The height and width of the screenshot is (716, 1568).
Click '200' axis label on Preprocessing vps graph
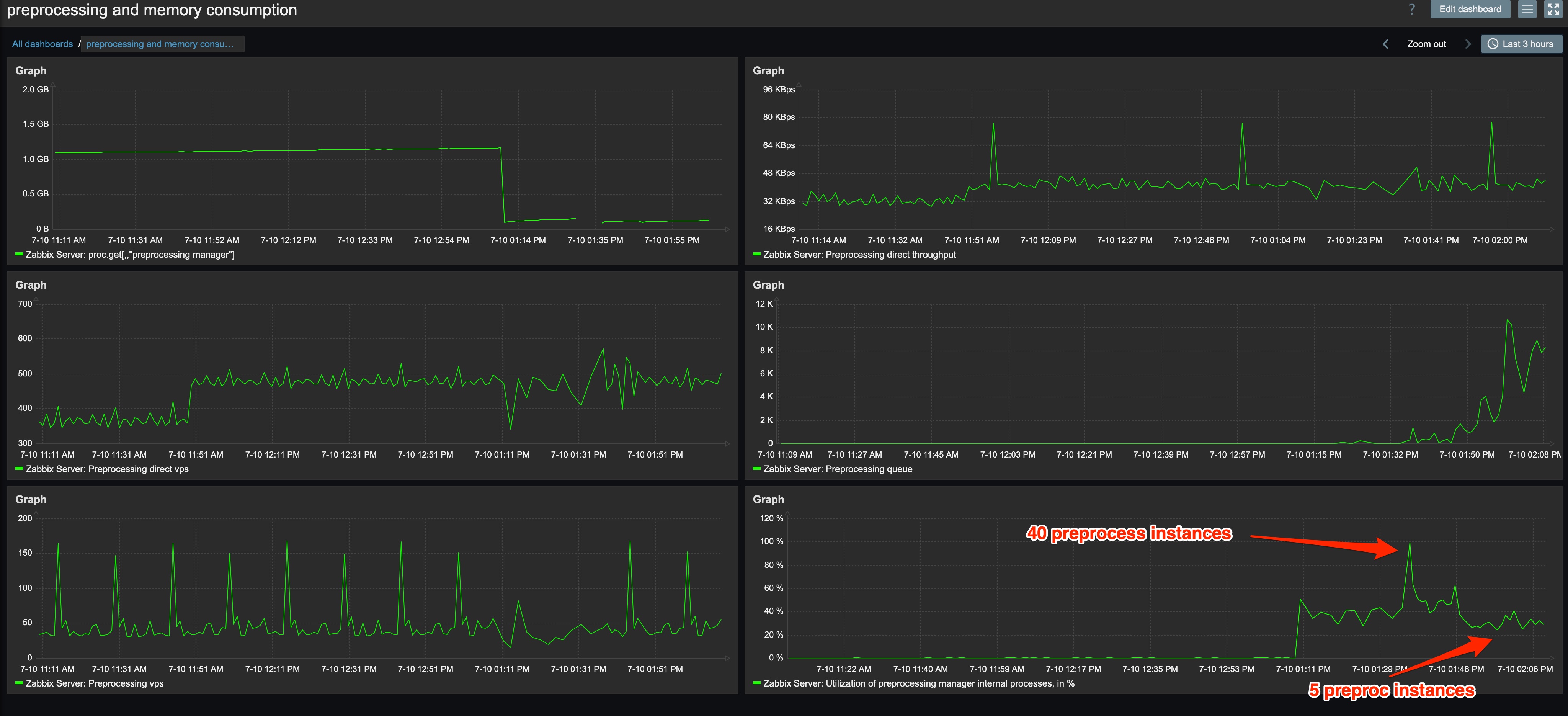[x=25, y=518]
